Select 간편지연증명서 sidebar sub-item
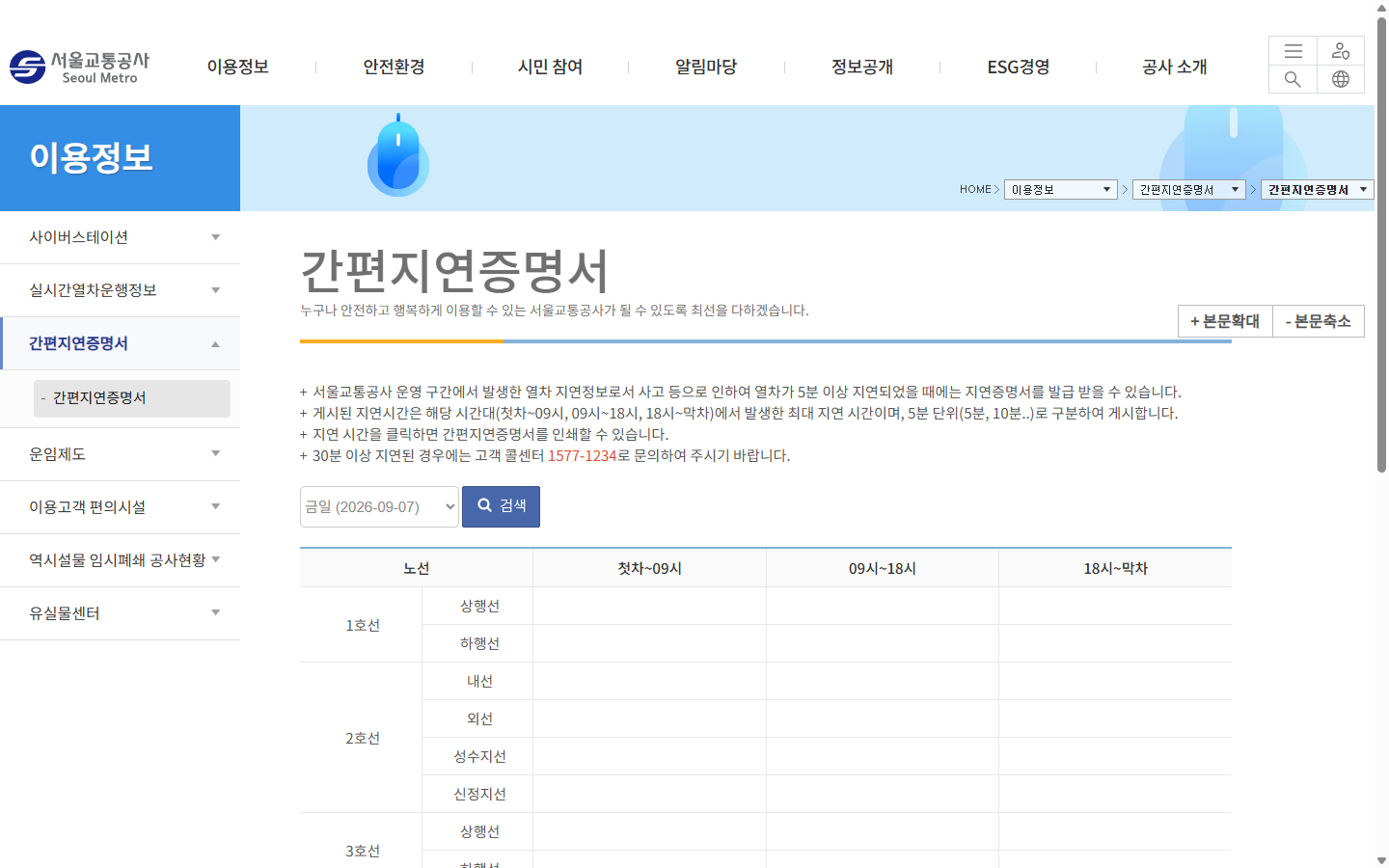 [132, 398]
